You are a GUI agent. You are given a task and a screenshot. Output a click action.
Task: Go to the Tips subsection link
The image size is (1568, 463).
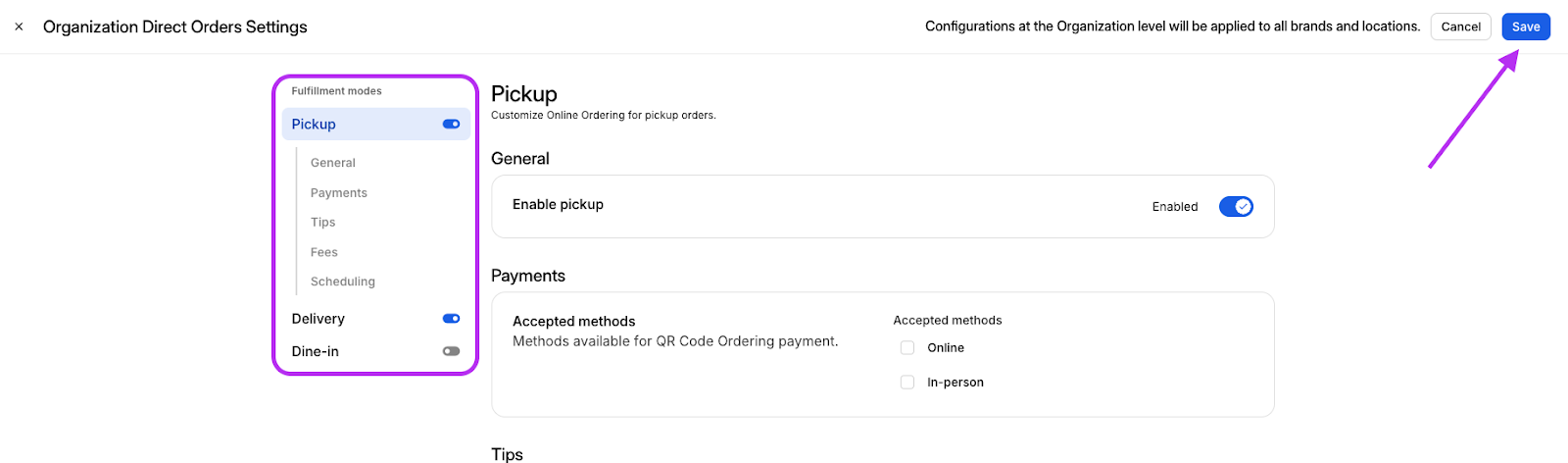click(x=323, y=223)
